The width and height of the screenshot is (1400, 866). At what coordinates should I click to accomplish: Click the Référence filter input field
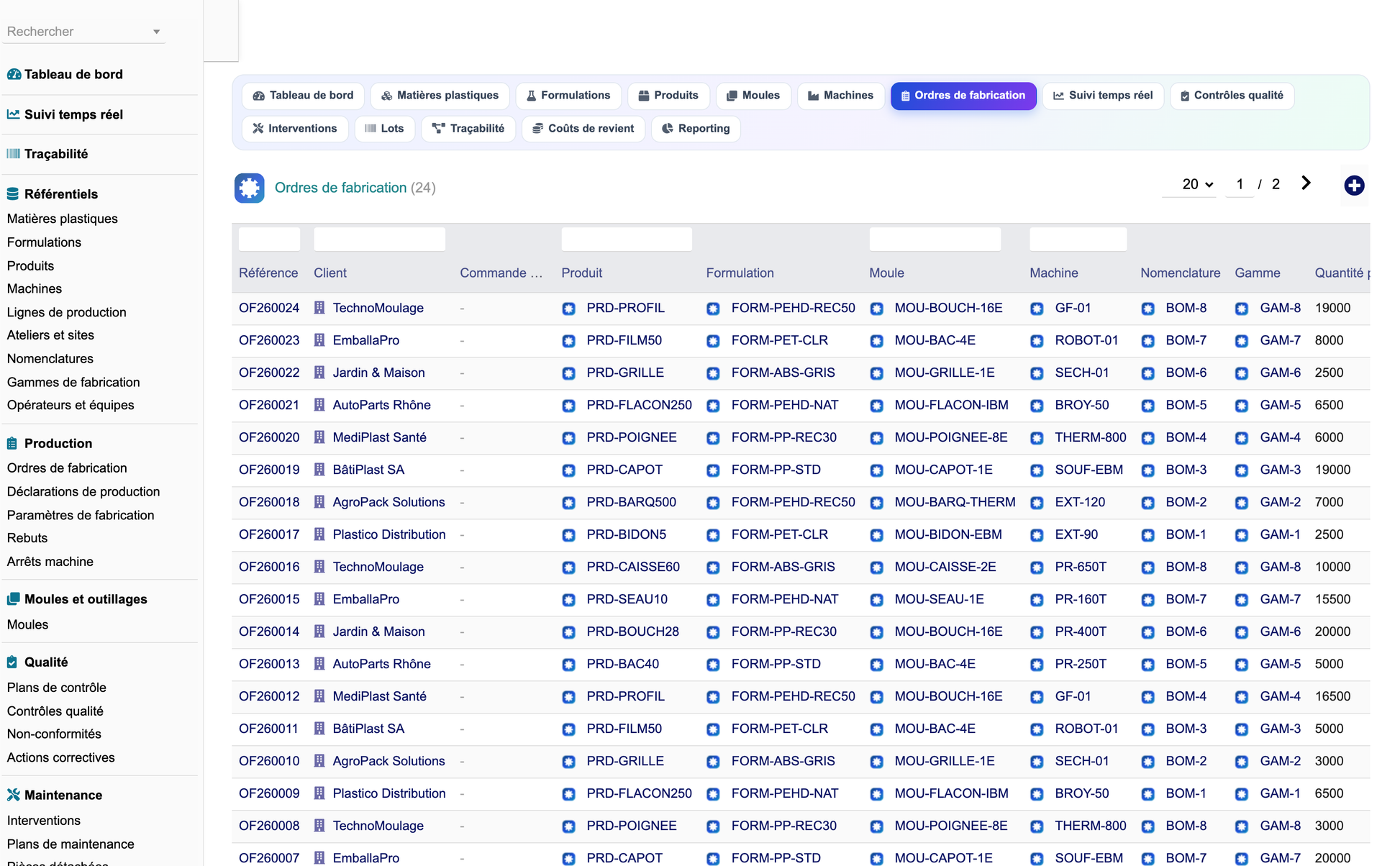(x=269, y=239)
